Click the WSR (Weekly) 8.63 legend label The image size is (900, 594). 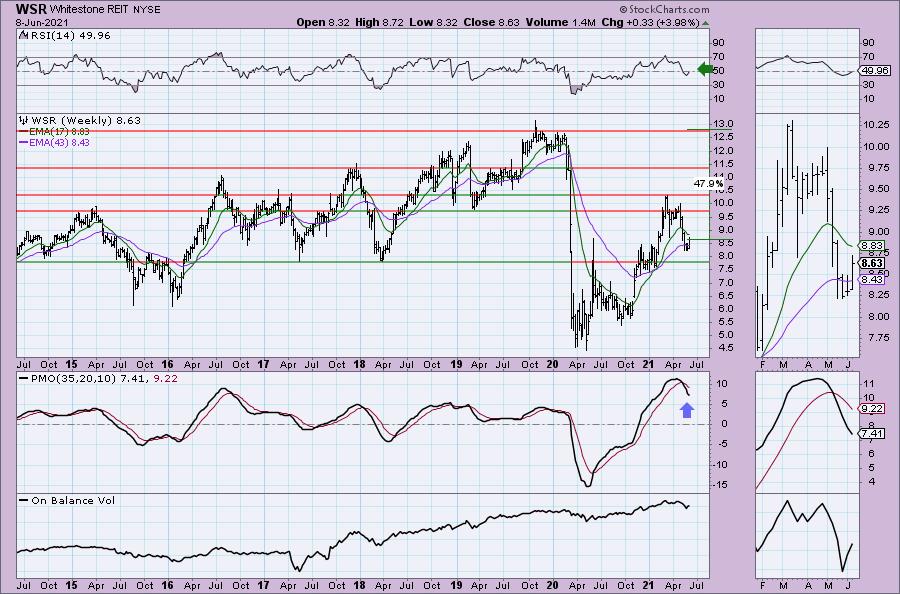click(86, 121)
